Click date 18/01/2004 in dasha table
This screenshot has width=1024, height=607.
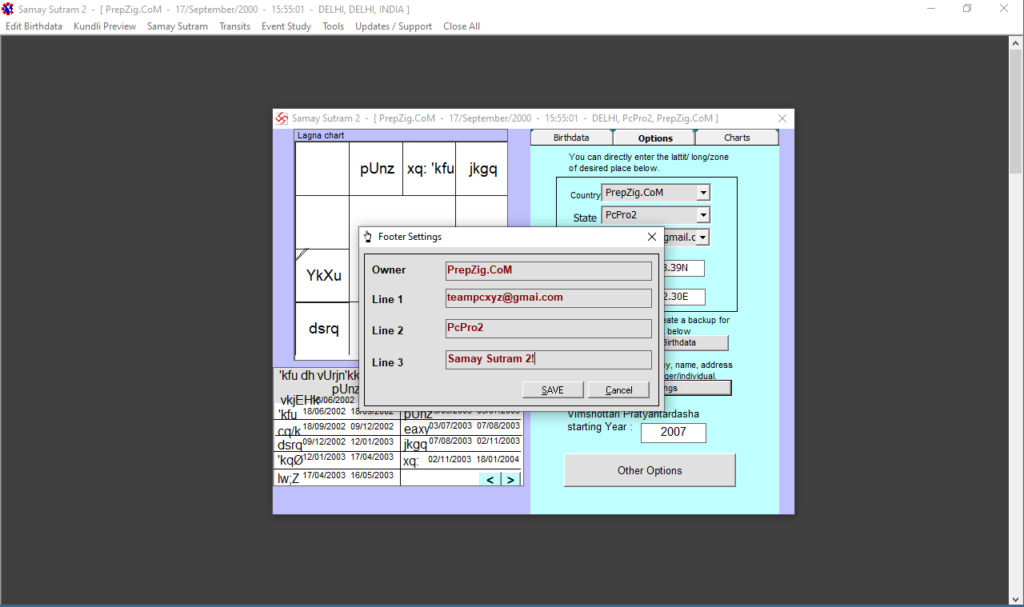(x=498, y=459)
